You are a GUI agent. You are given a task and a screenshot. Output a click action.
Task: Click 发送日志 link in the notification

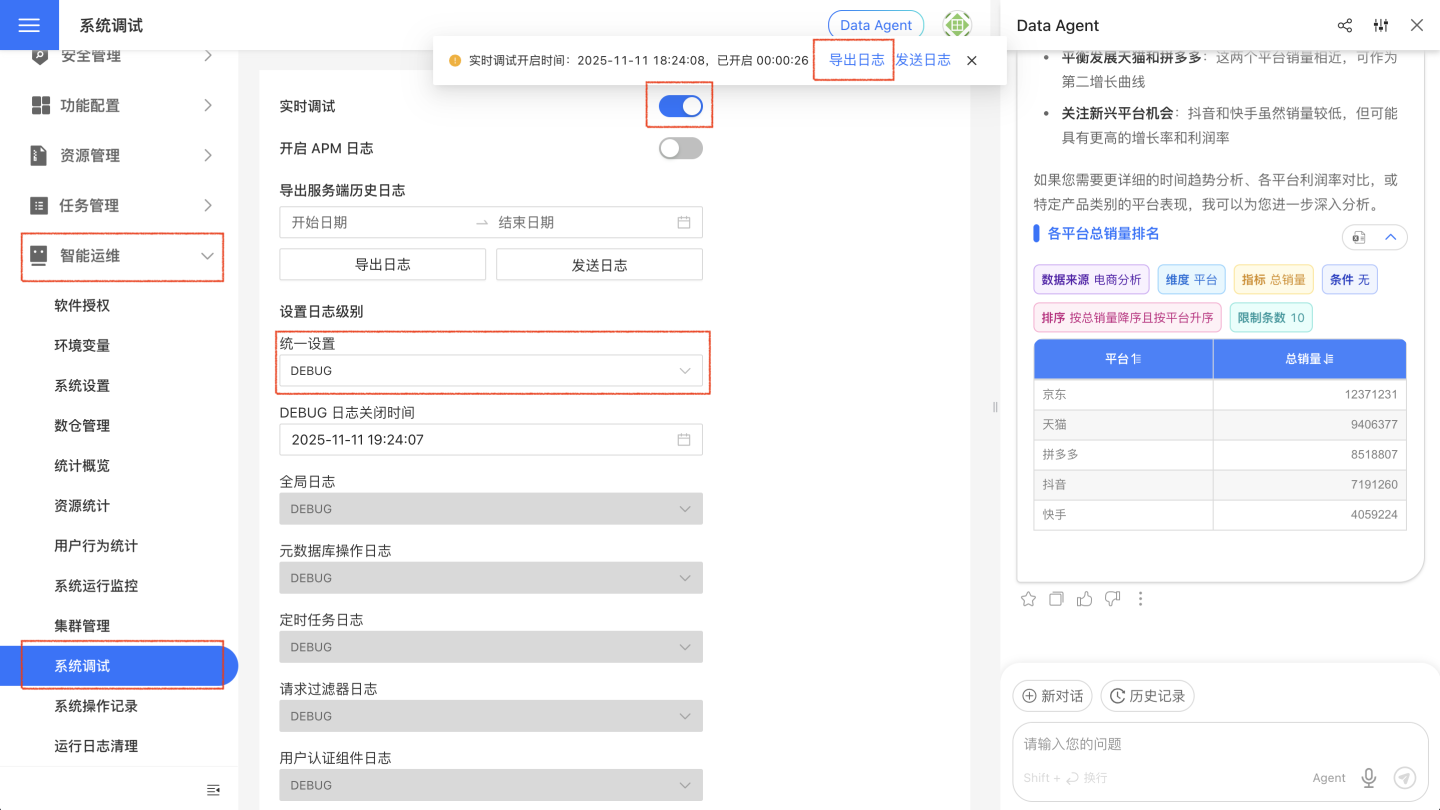pyautogui.click(x=923, y=60)
